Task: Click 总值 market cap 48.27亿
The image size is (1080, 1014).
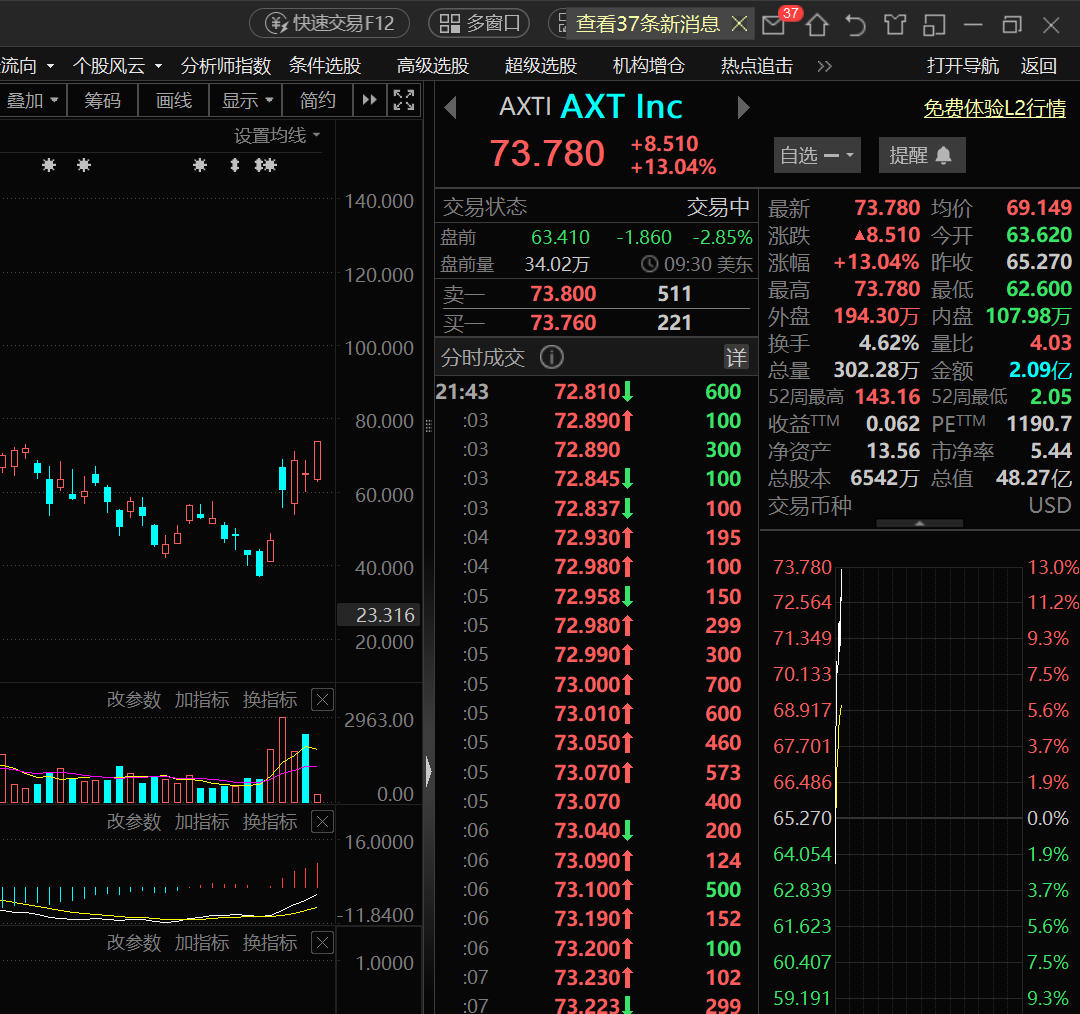Action: (1034, 478)
